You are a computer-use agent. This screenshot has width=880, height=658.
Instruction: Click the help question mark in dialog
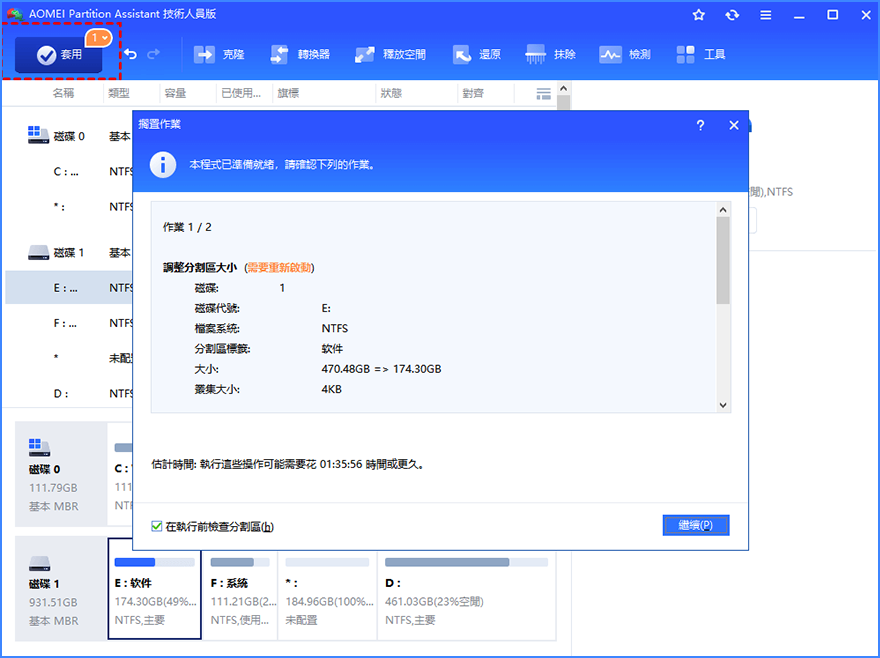pos(700,125)
